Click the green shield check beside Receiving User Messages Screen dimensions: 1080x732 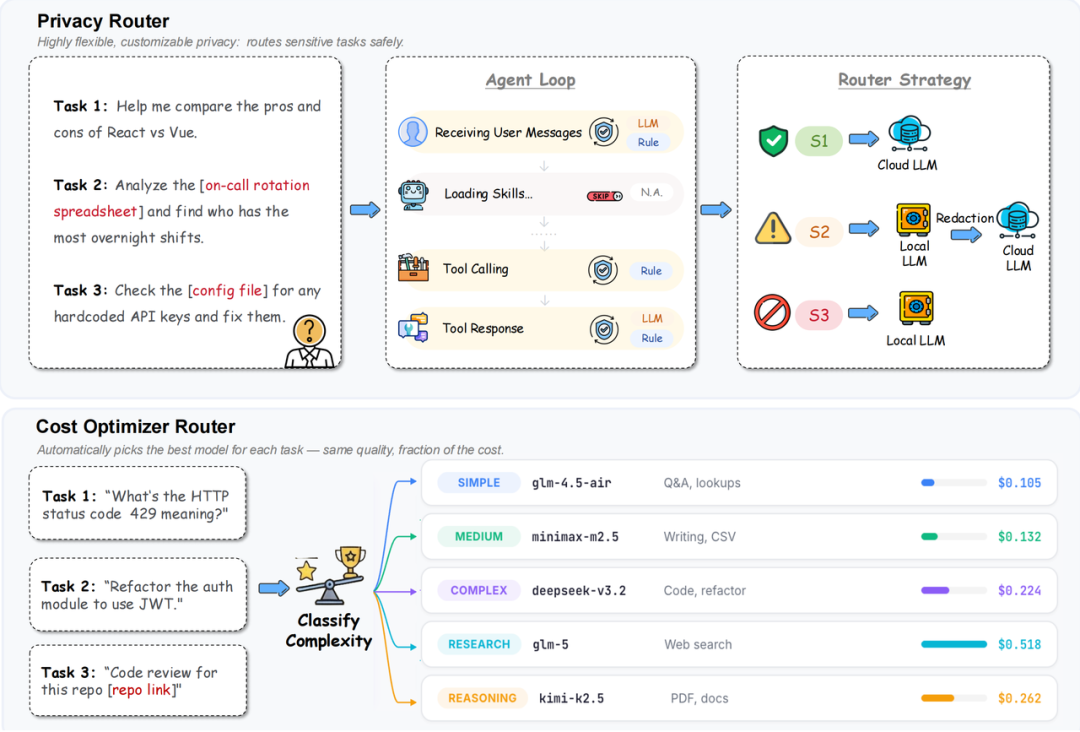click(x=604, y=132)
